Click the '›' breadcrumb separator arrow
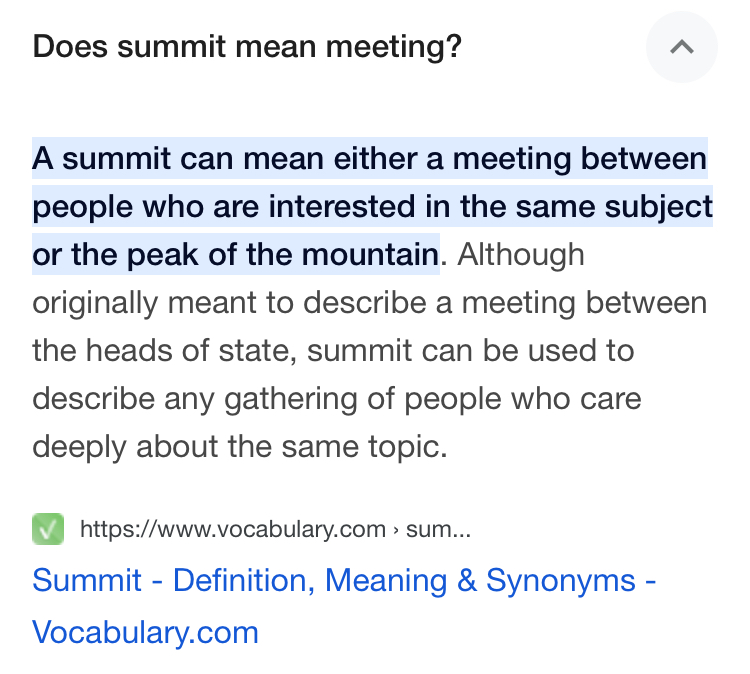 point(396,530)
